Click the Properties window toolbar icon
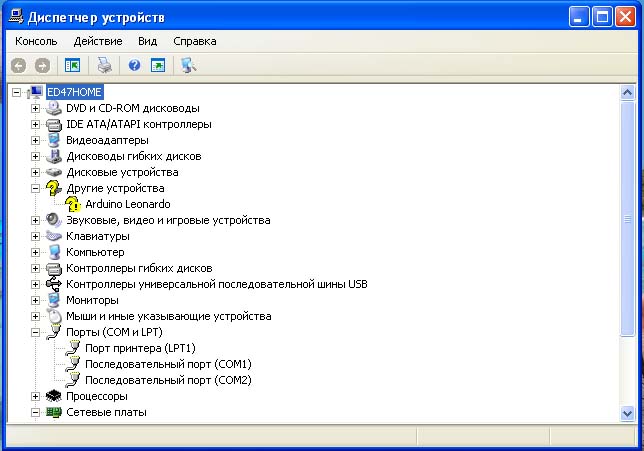Viewport: 644px width, 451px height. click(x=158, y=65)
